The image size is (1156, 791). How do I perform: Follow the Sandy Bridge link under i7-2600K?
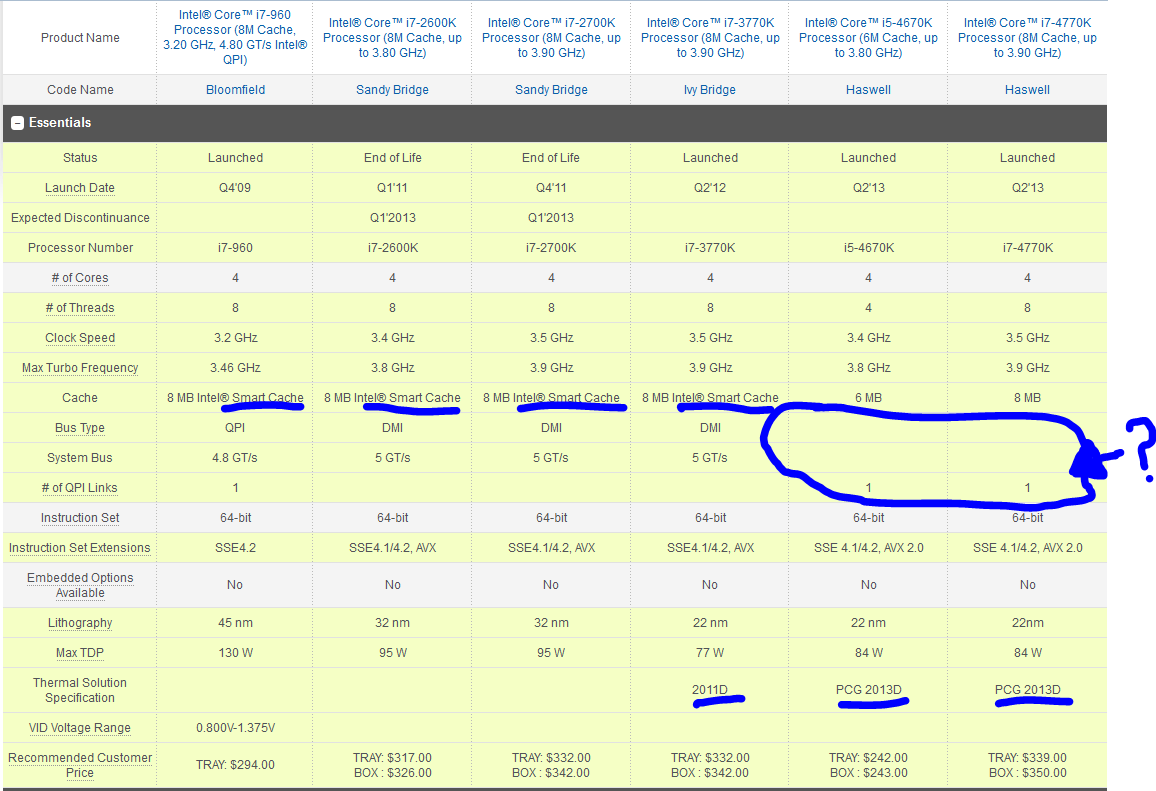click(x=392, y=90)
